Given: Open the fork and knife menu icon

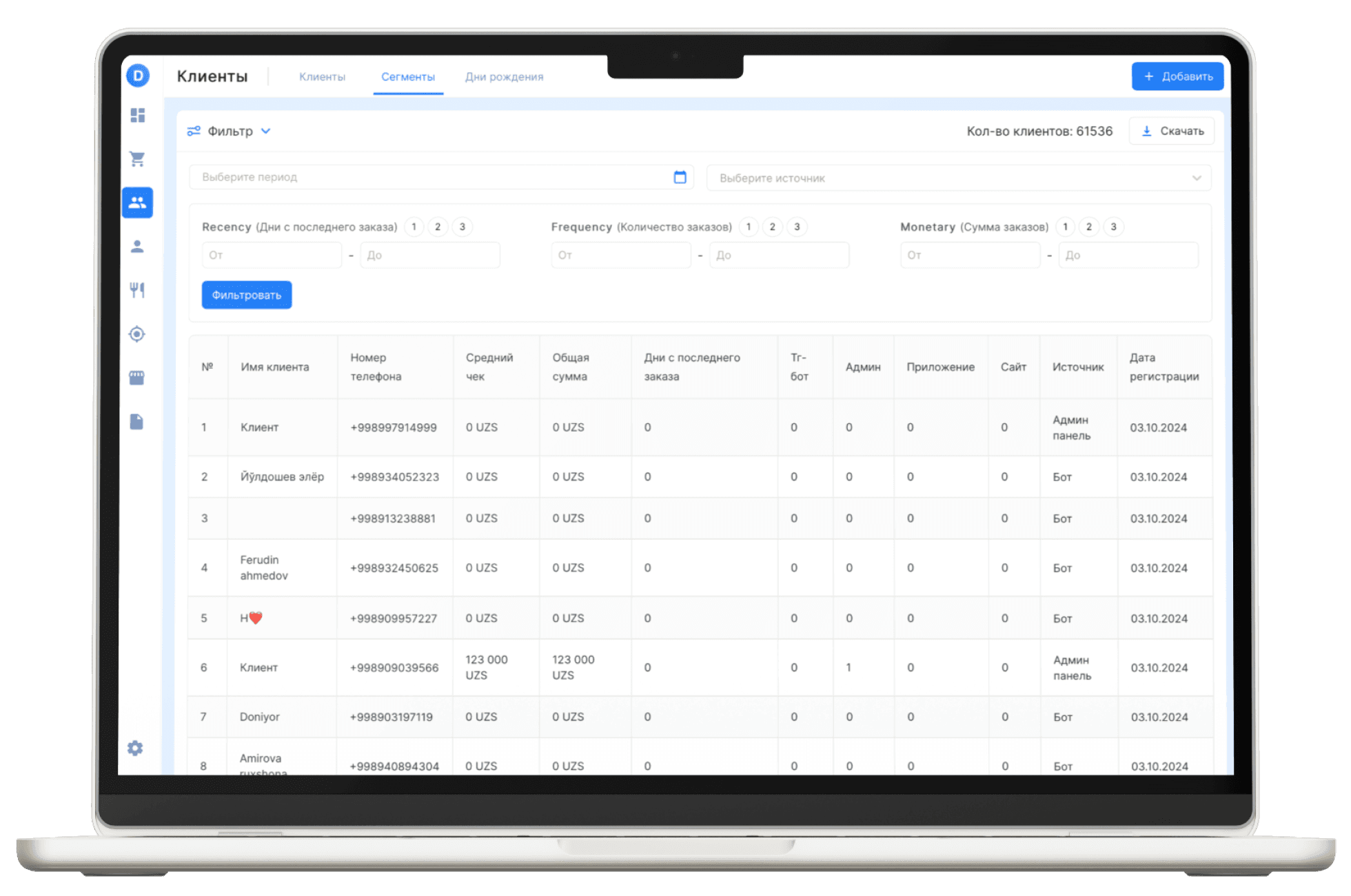Looking at the screenshot, I should (137, 290).
